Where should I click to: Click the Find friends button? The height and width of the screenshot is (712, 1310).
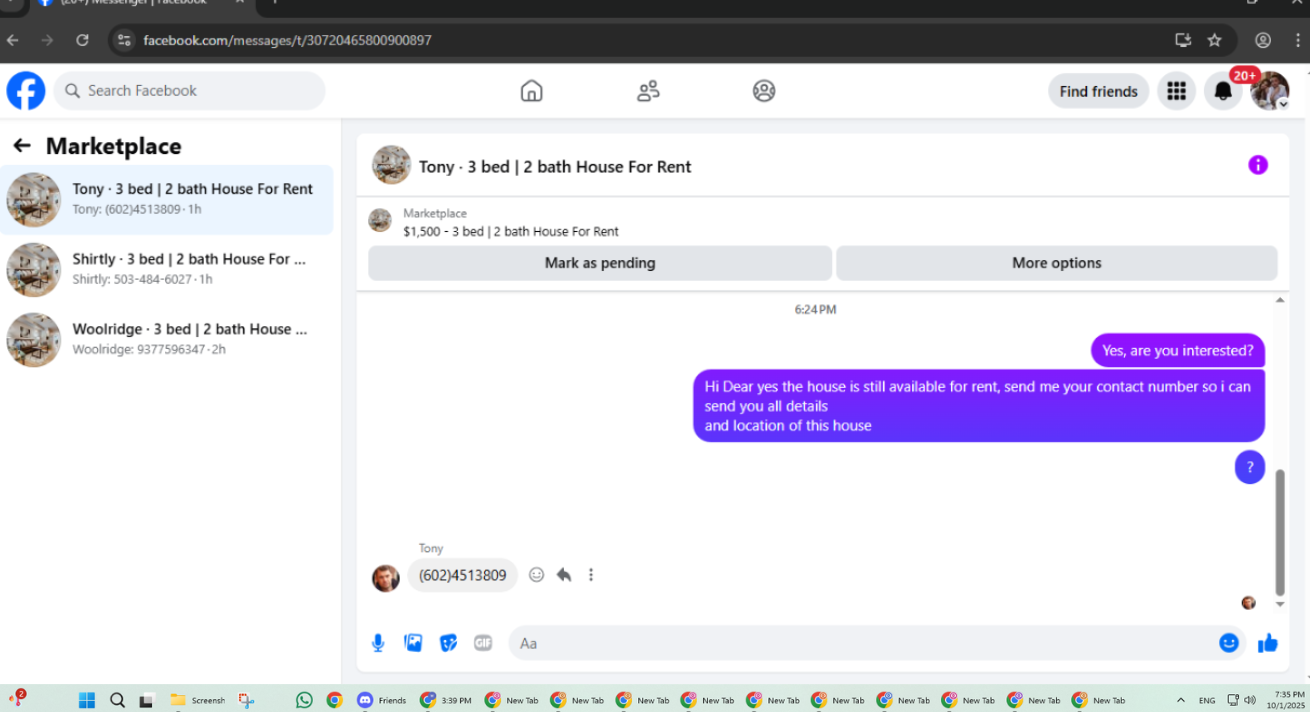click(x=1098, y=91)
